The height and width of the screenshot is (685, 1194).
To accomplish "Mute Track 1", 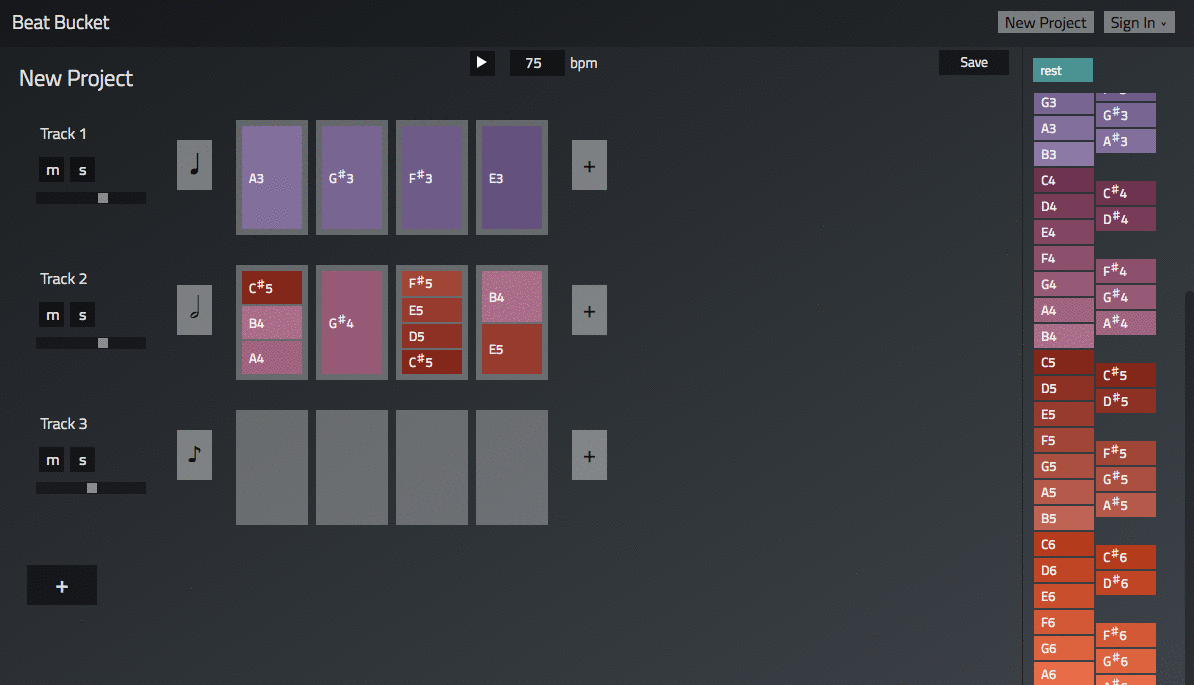I will click(52, 170).
